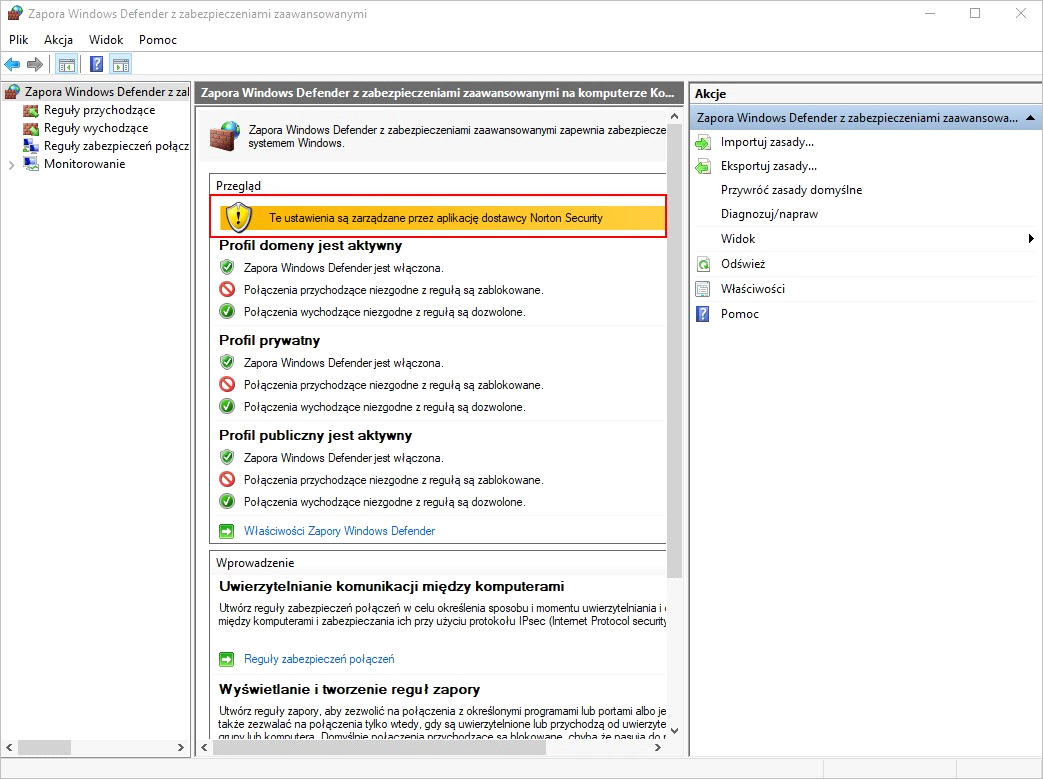The width and height of the screenshot is (1043, 779).
Task: Click the yellow warning shield icon
Action: [238, 218]
